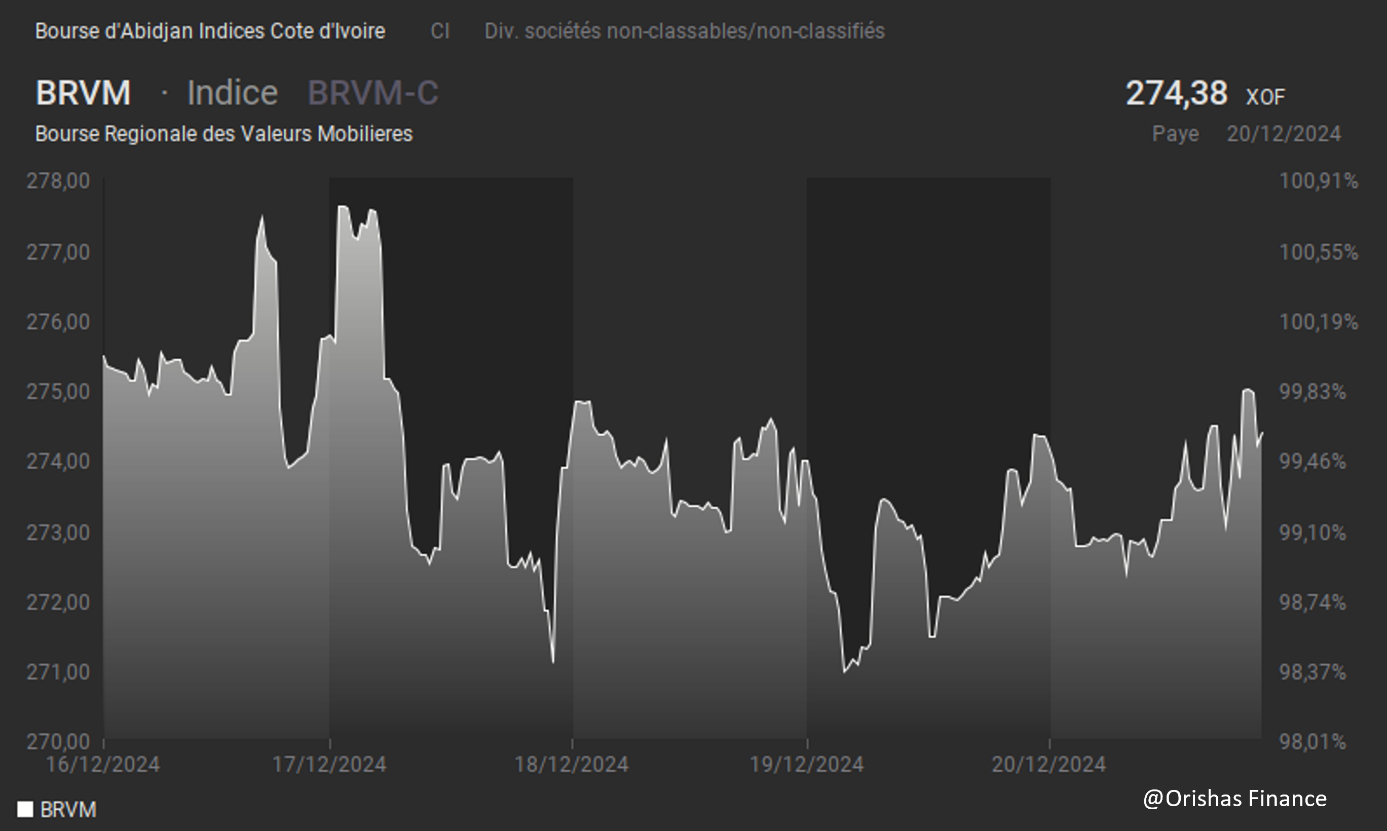Click Bourse d'Abidjan Indices Cote d'Ivoire

coord(210,31)
